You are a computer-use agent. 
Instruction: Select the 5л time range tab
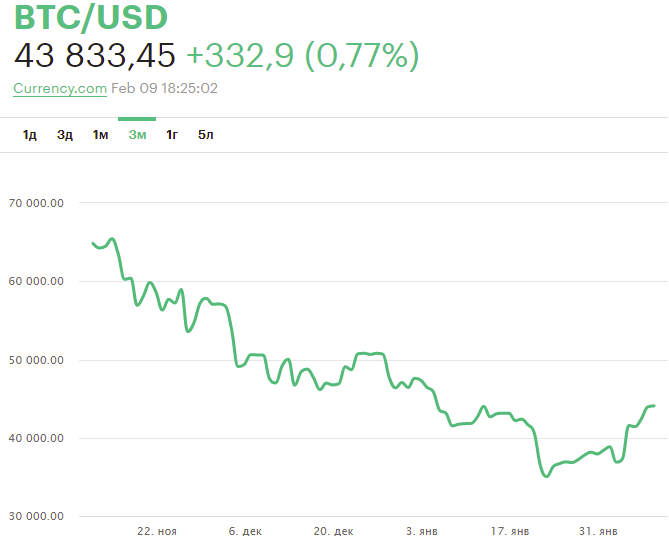[206, 135]
